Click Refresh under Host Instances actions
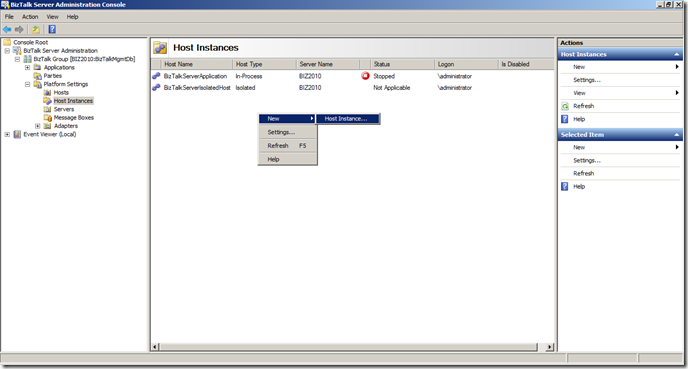Viewport: 688px width, 369px height. (583, 106)
